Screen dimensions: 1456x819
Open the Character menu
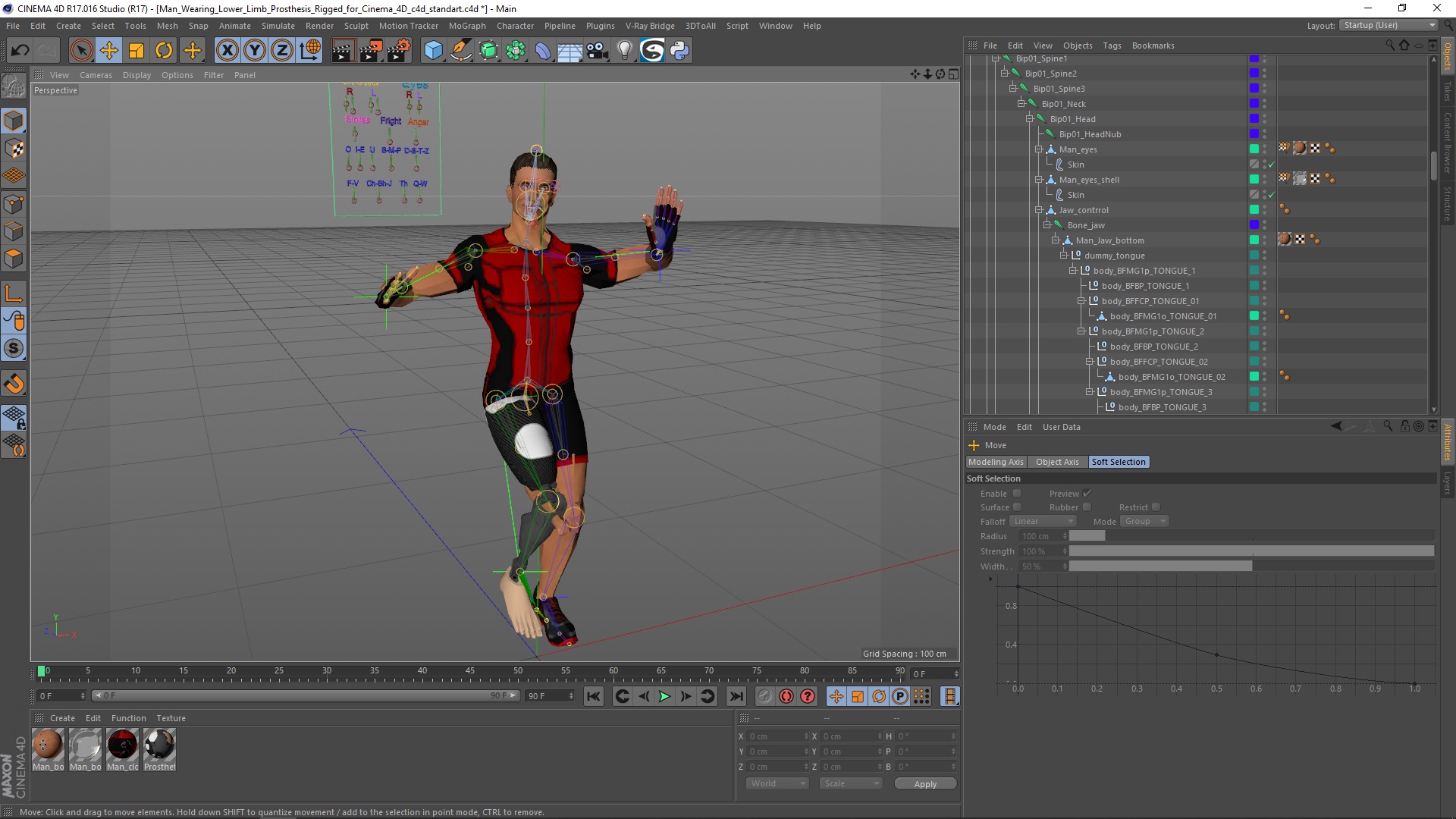[516, 26]
